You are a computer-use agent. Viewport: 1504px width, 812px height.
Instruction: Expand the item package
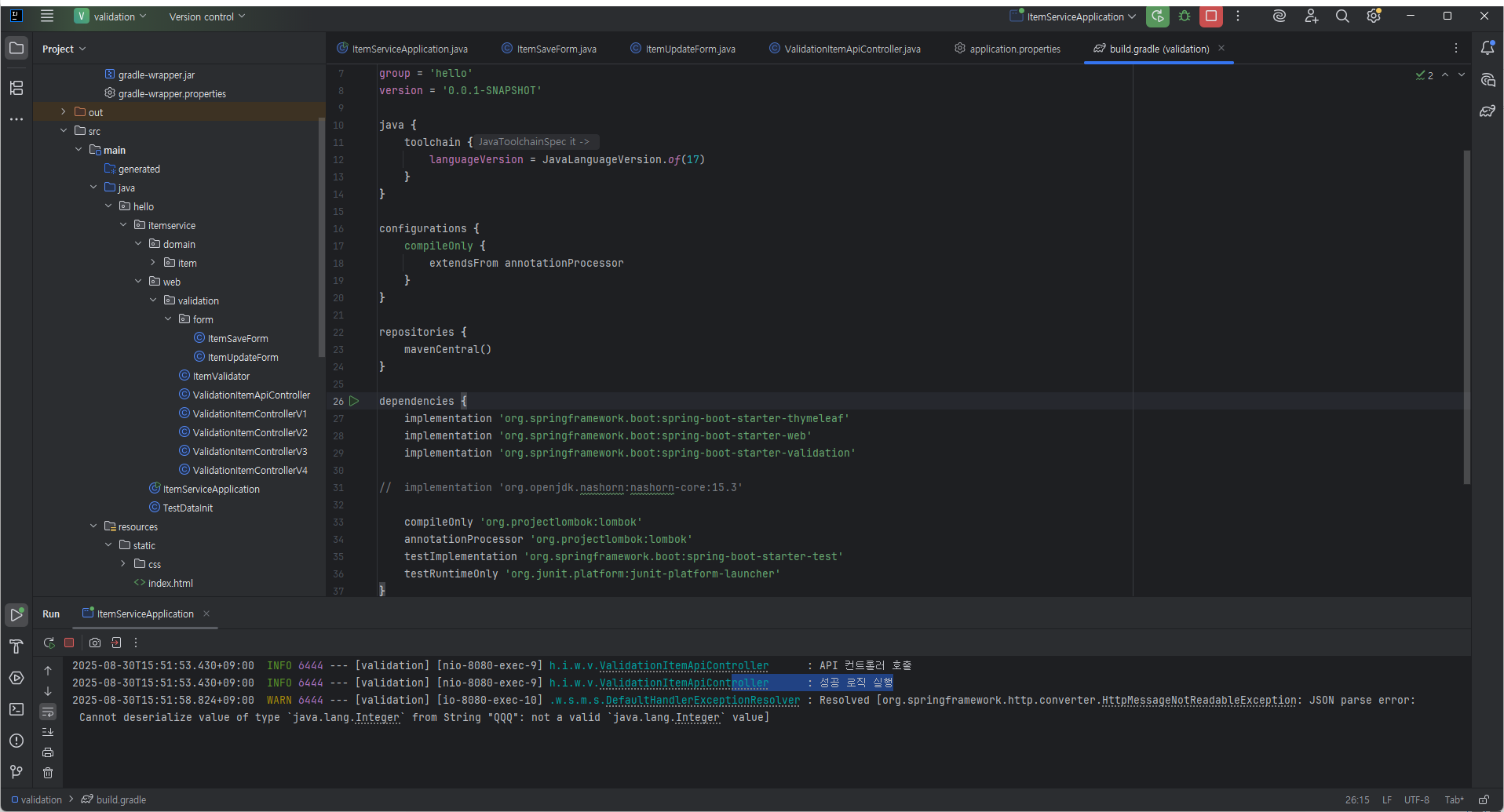[153, 263]
